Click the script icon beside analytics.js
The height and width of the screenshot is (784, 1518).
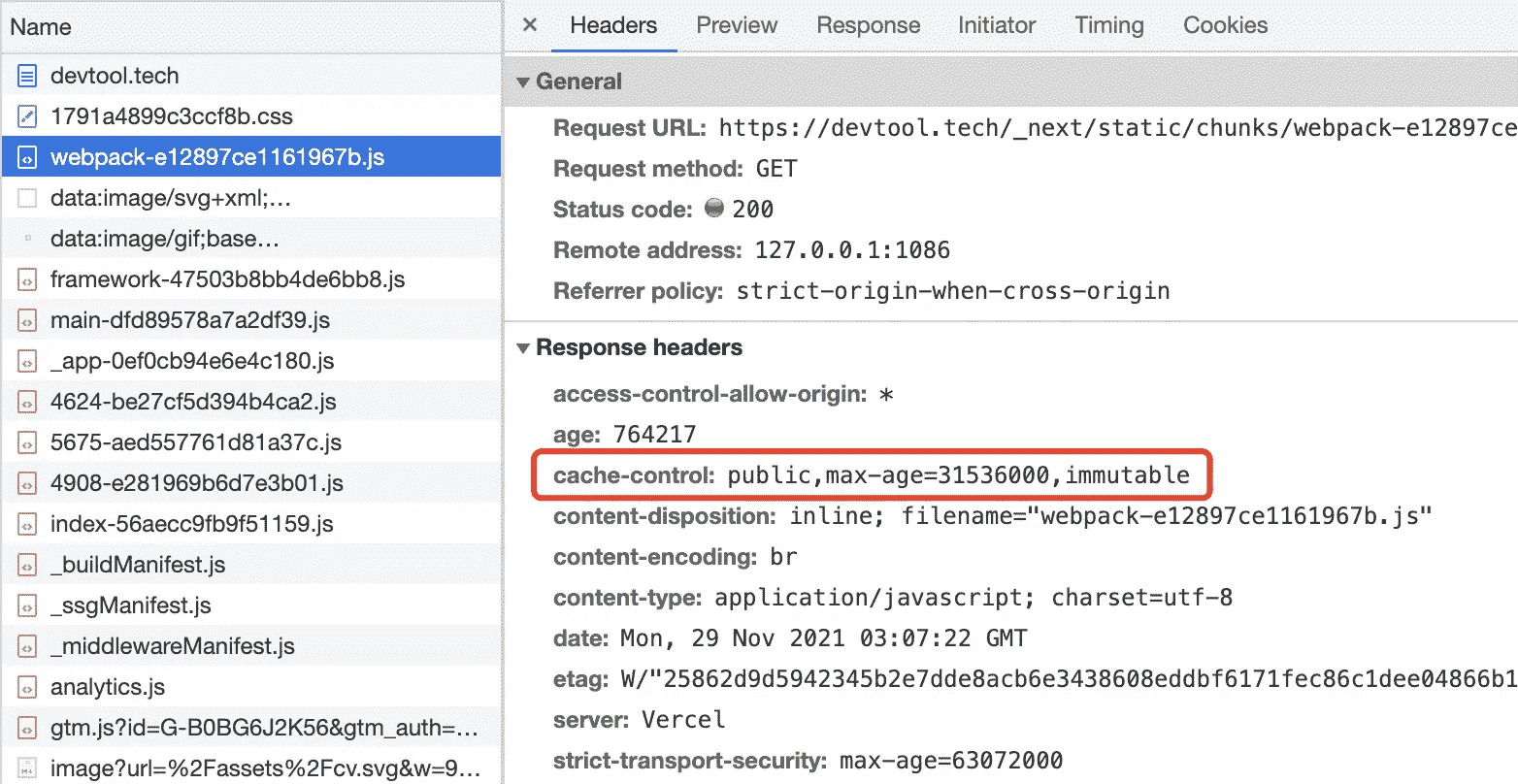click(28, 687)
